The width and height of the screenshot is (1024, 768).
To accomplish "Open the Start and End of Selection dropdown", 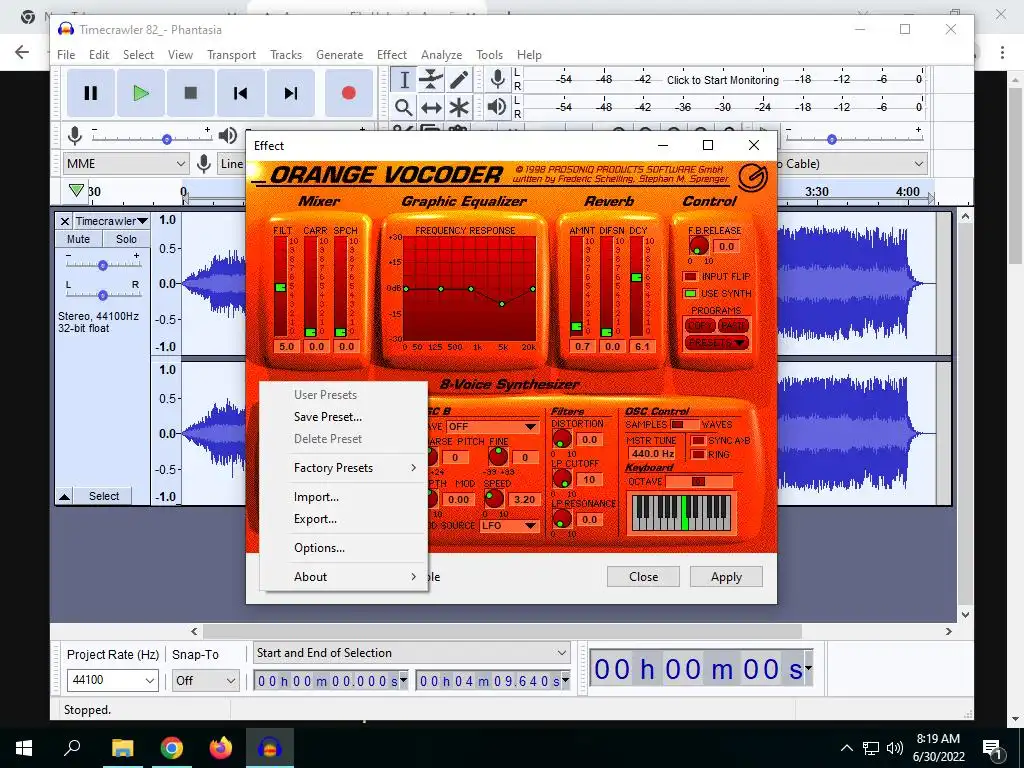I will [411, 652].
